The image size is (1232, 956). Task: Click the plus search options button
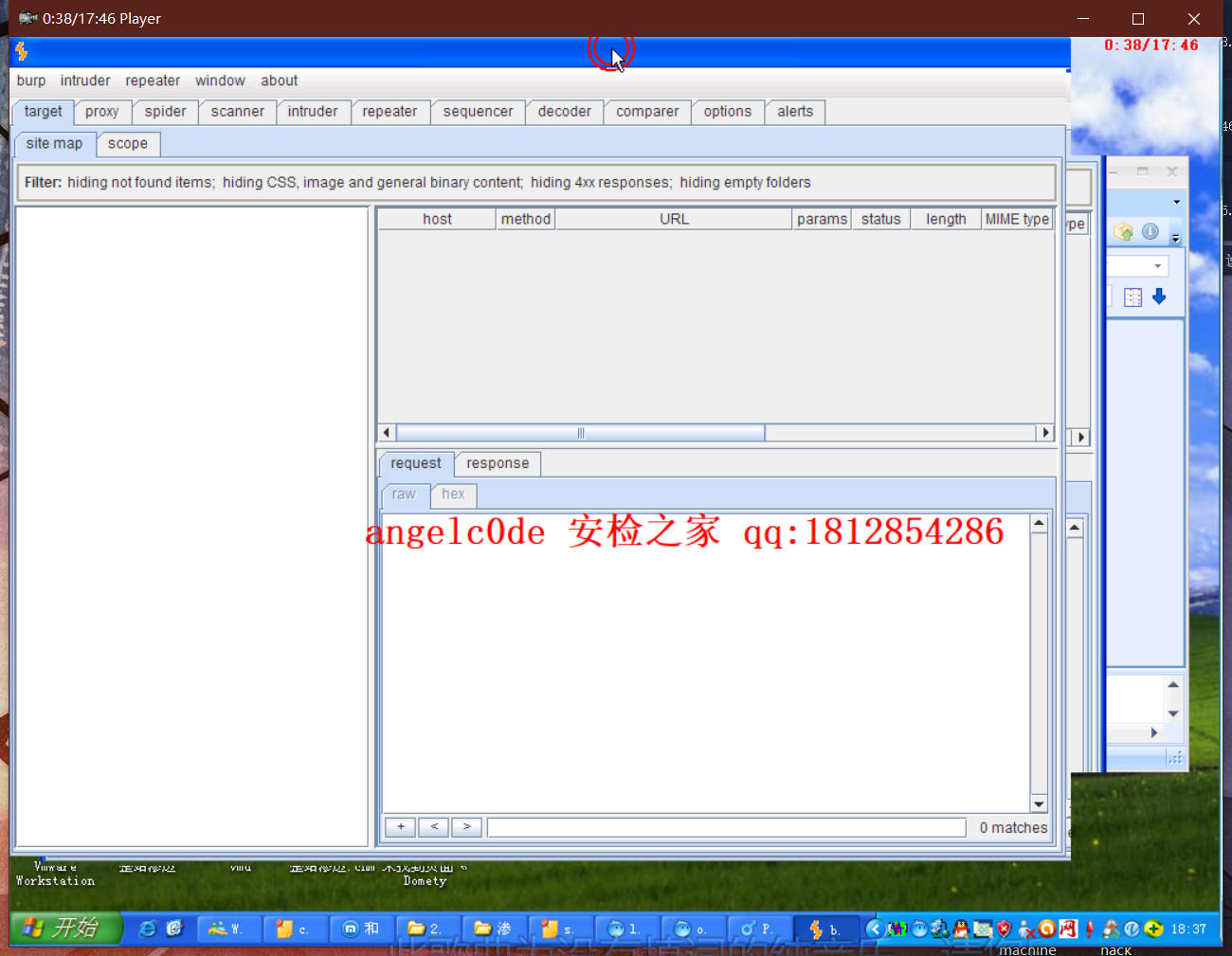tap(401, 827)
